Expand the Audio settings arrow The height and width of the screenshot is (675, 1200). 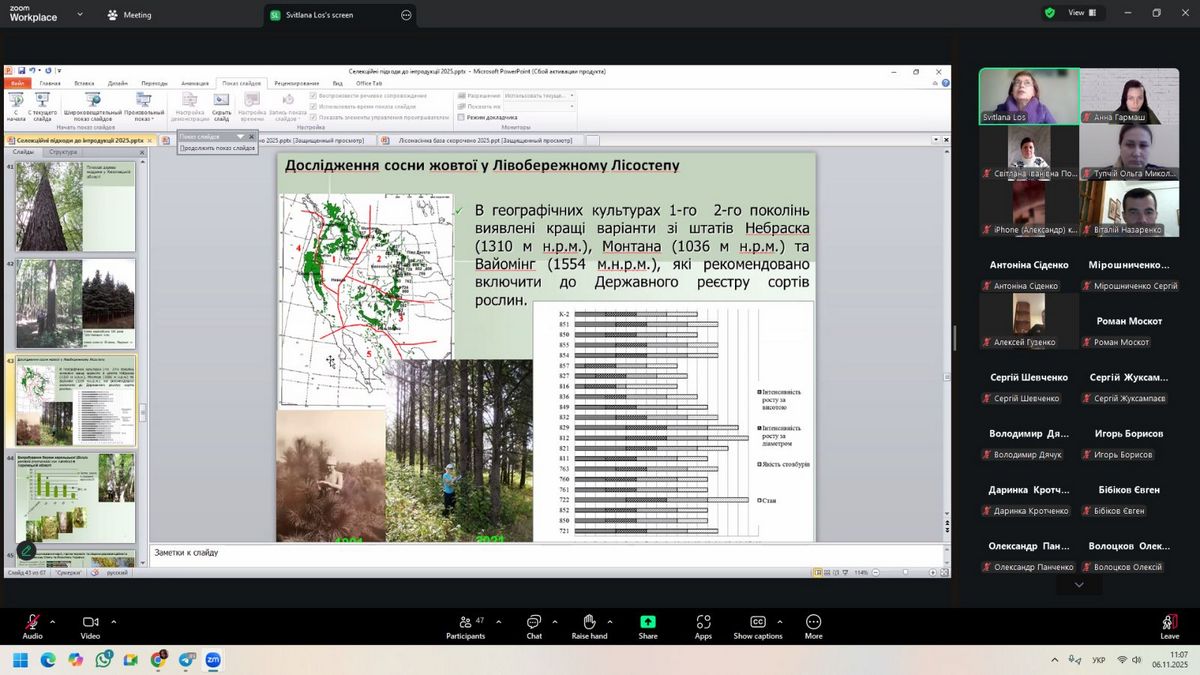[53, 621]
